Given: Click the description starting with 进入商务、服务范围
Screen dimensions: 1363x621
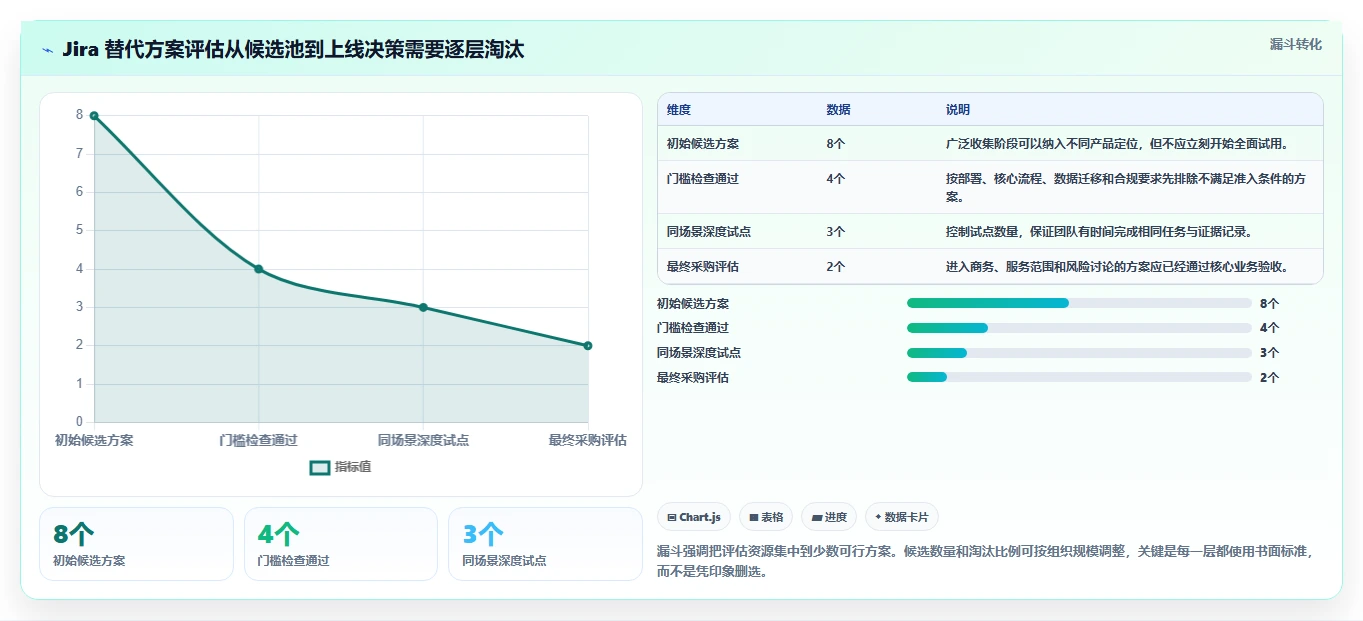Looking at the screenshot, I should click(1117, 267).
